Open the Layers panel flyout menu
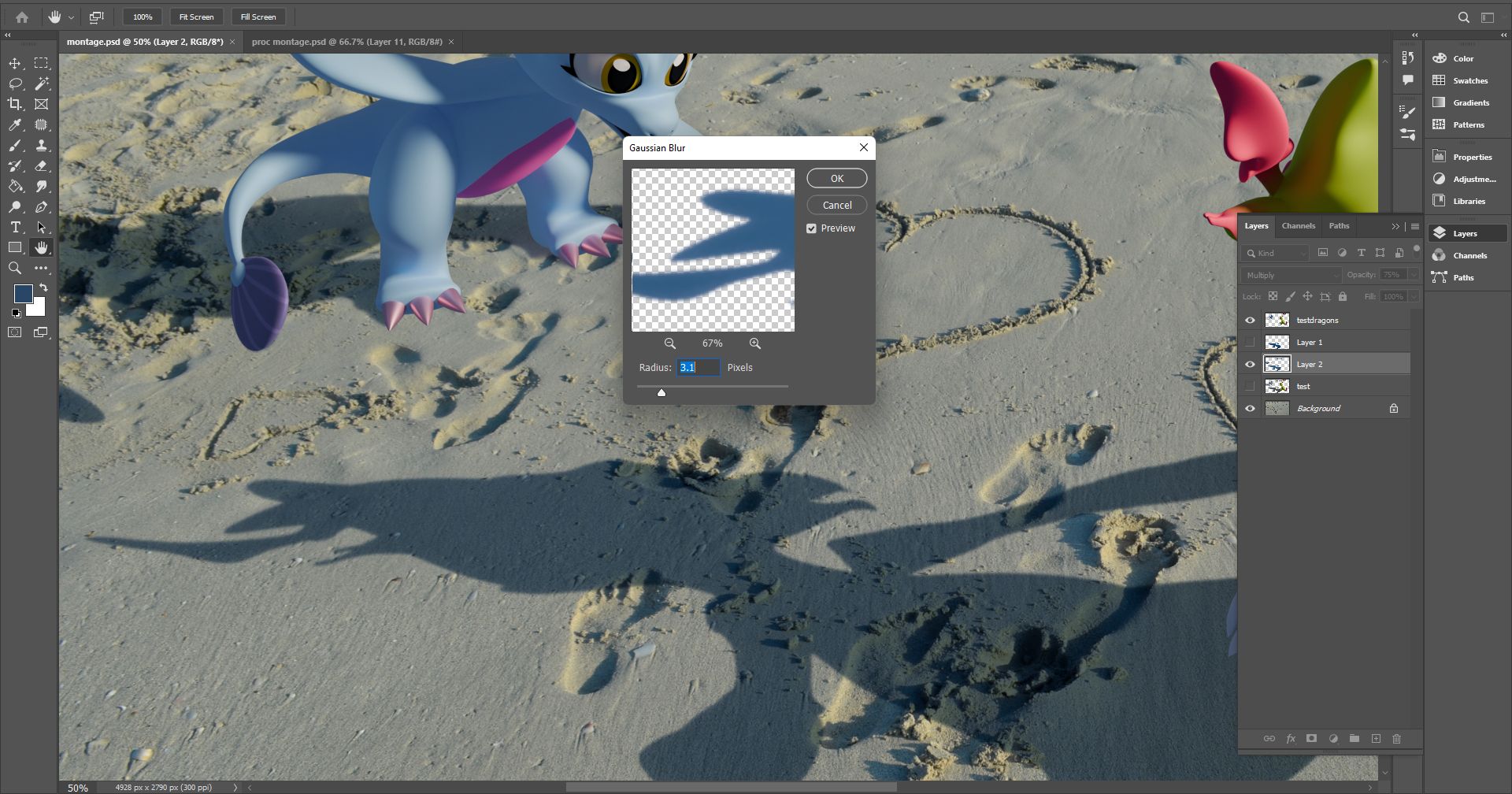Screen dimensions: 1512x794 coord(1415,227)
